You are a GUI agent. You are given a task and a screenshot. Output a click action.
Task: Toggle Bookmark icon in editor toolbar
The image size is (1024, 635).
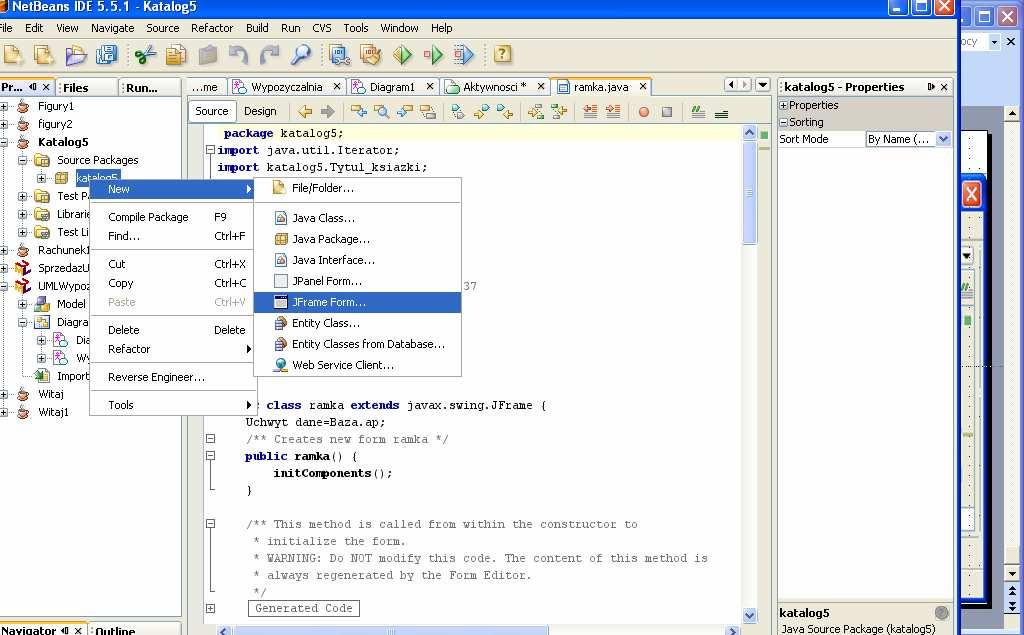(x=458, y=112)
